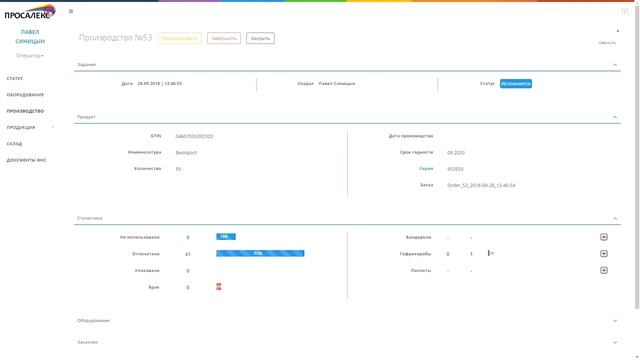This screenshot has width=640, height=360.
Task: Click the Задание section title
Action: (x=86, y=64)
